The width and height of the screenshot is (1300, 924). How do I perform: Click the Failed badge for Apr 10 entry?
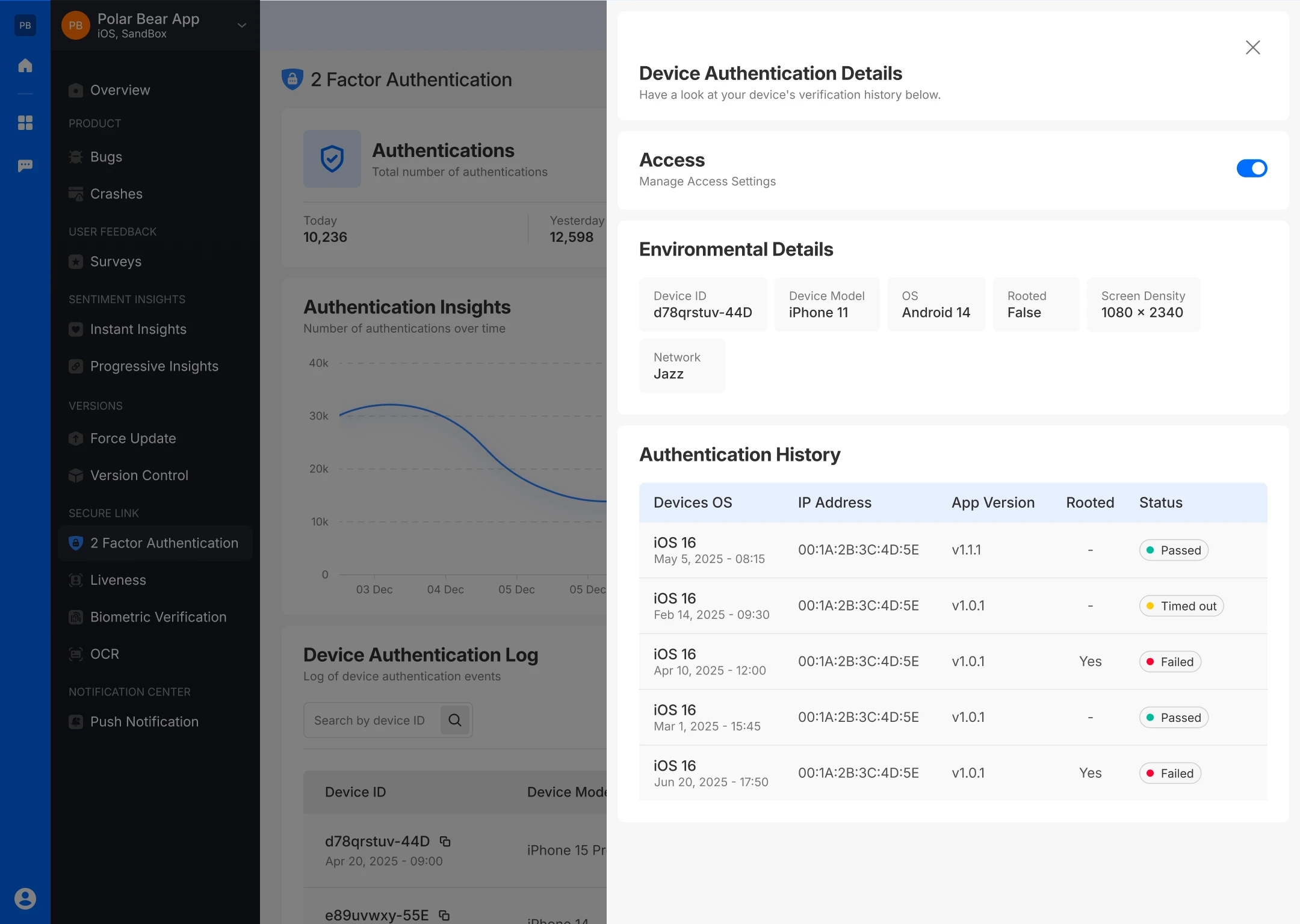coord(1169,662)
